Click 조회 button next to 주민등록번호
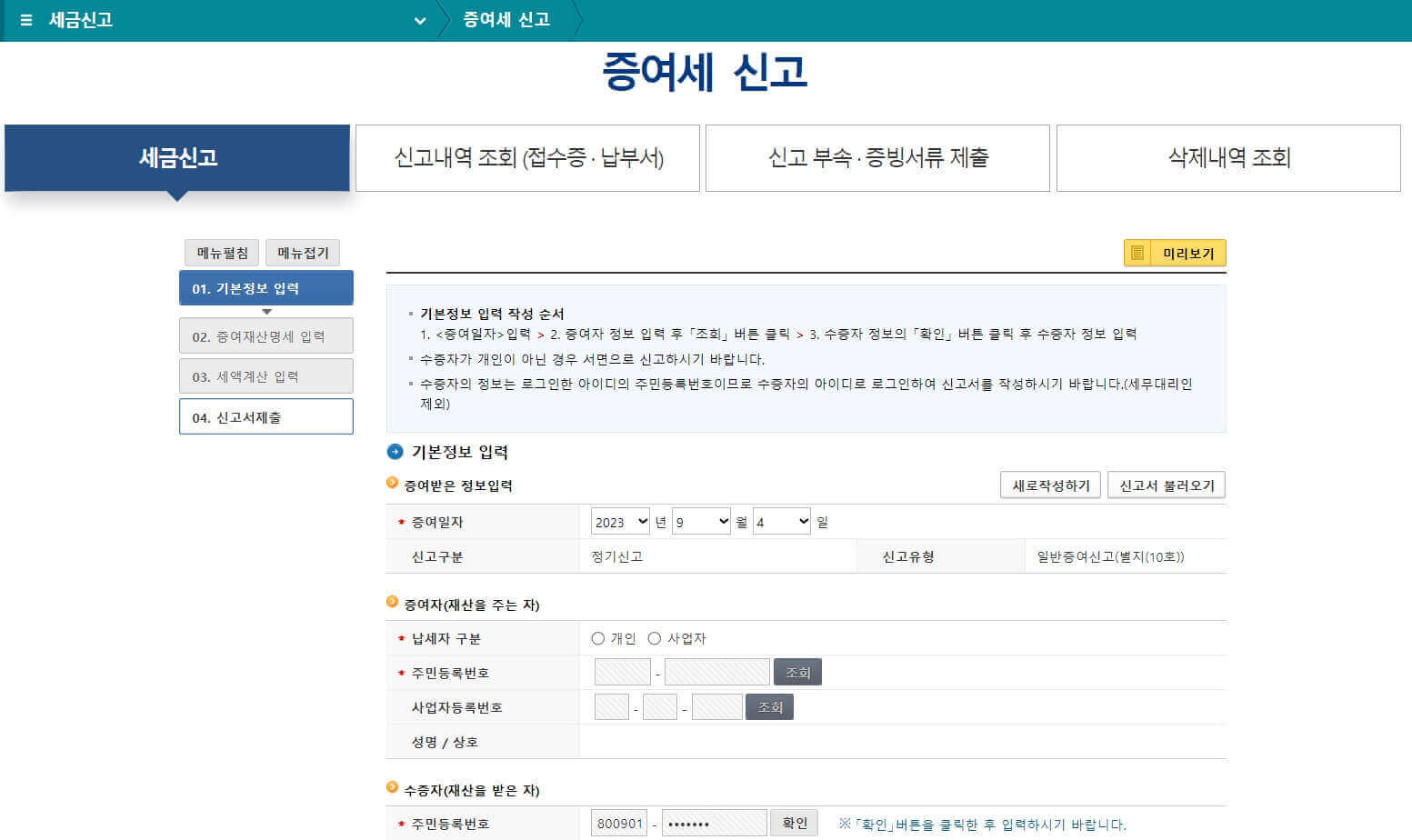 pos(797,673)
